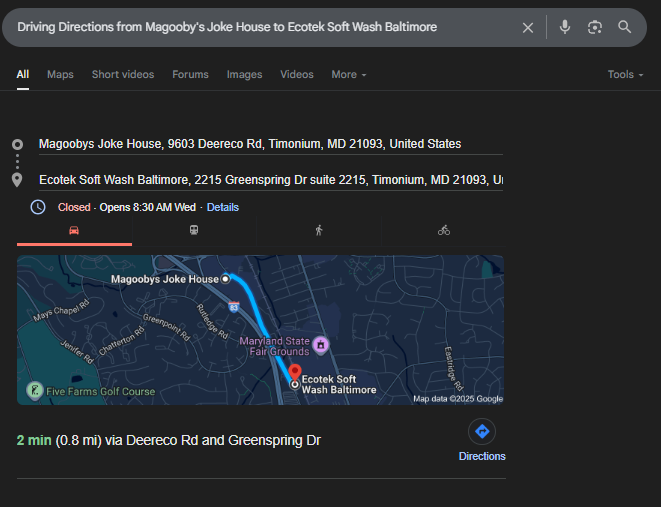661x507 pixels.
Task: Select the driving car mode tab
Action: pyautogui.click(x=74, y=231)
